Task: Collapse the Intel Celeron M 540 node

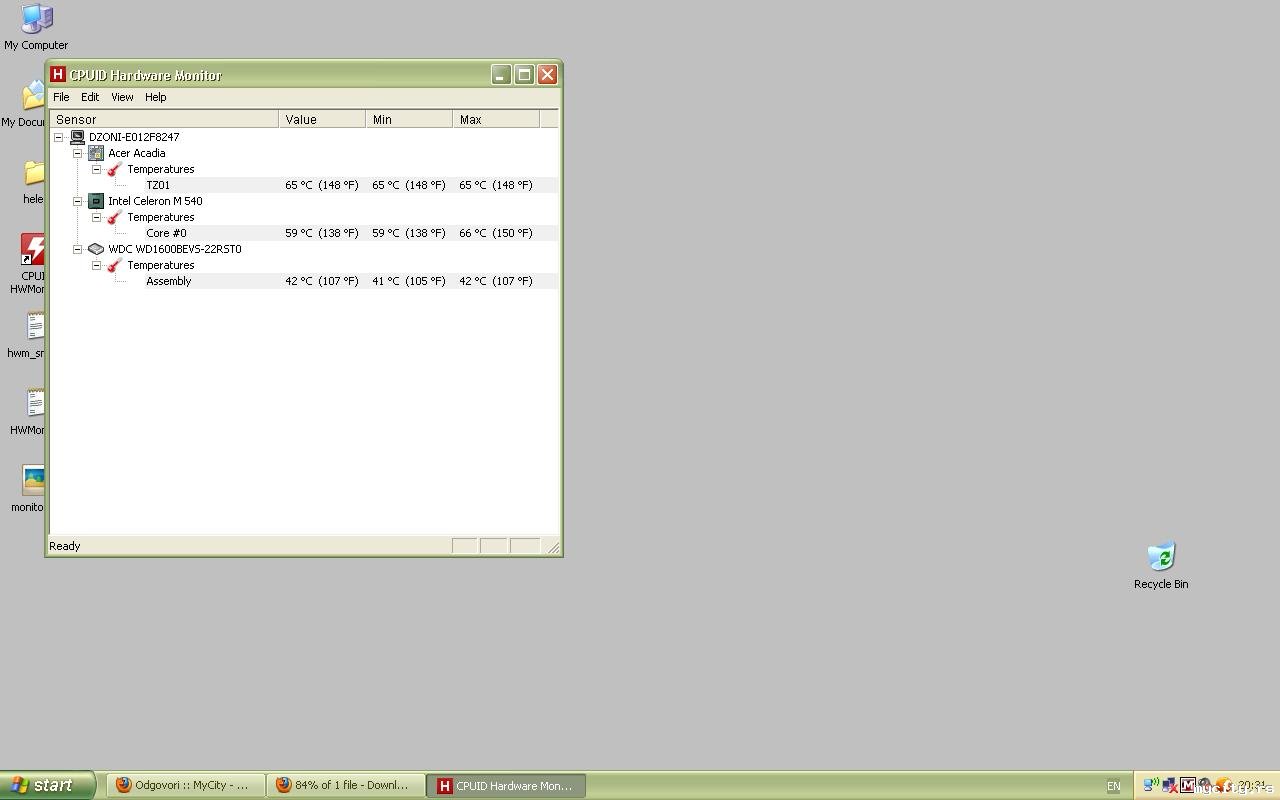Action: (78, 201)
